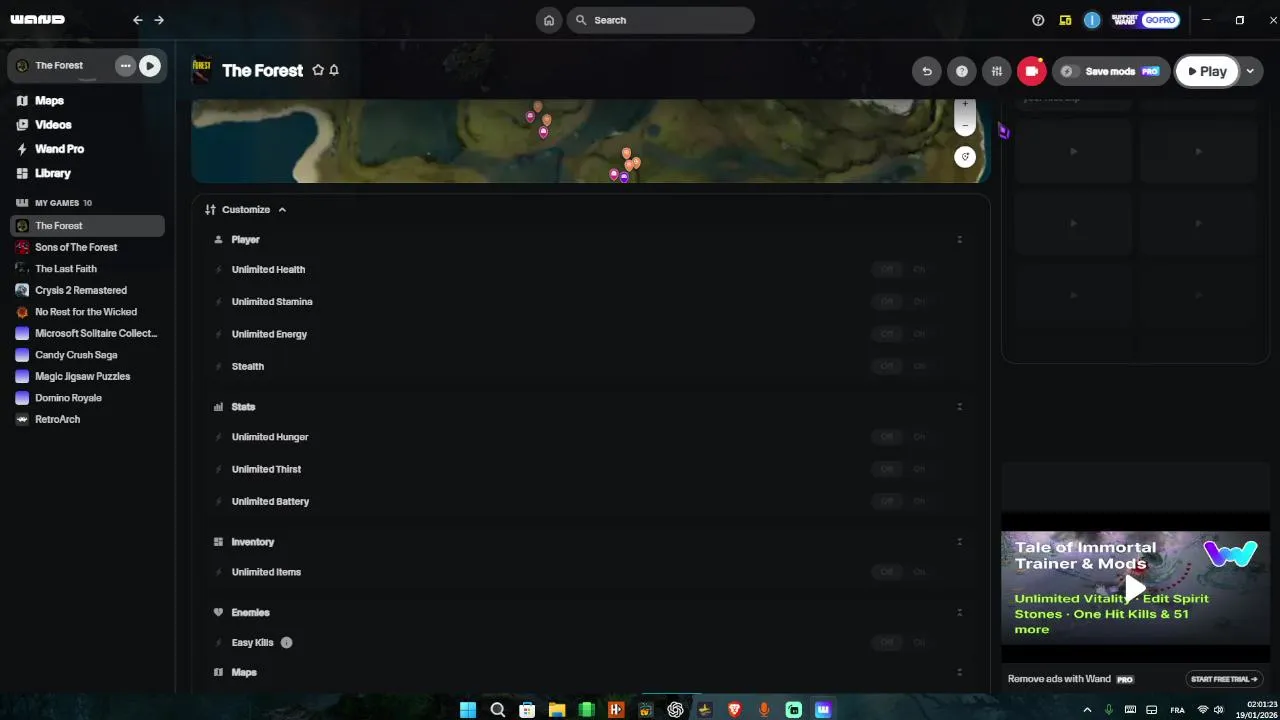This screenshot has height=720, width=1280.
Task: Favorite The Forest with star icon
Action: 318,70
